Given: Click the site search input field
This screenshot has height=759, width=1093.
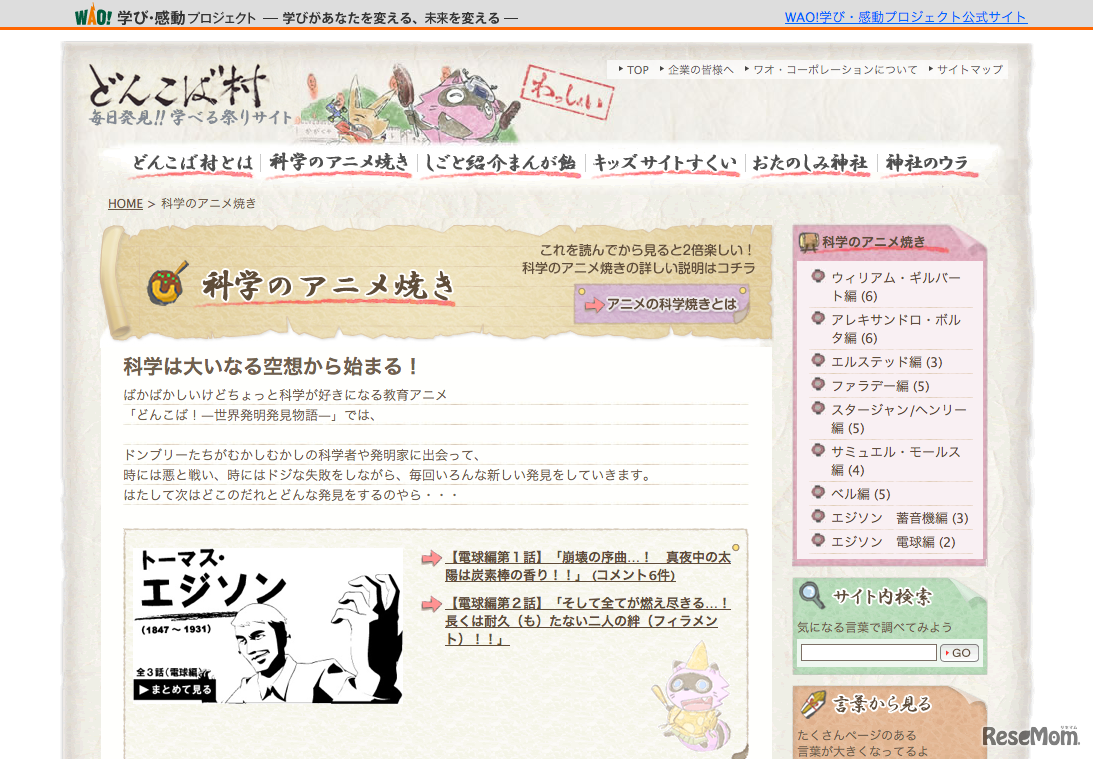Looking at the screenshot, I should [x=867, y=652].
